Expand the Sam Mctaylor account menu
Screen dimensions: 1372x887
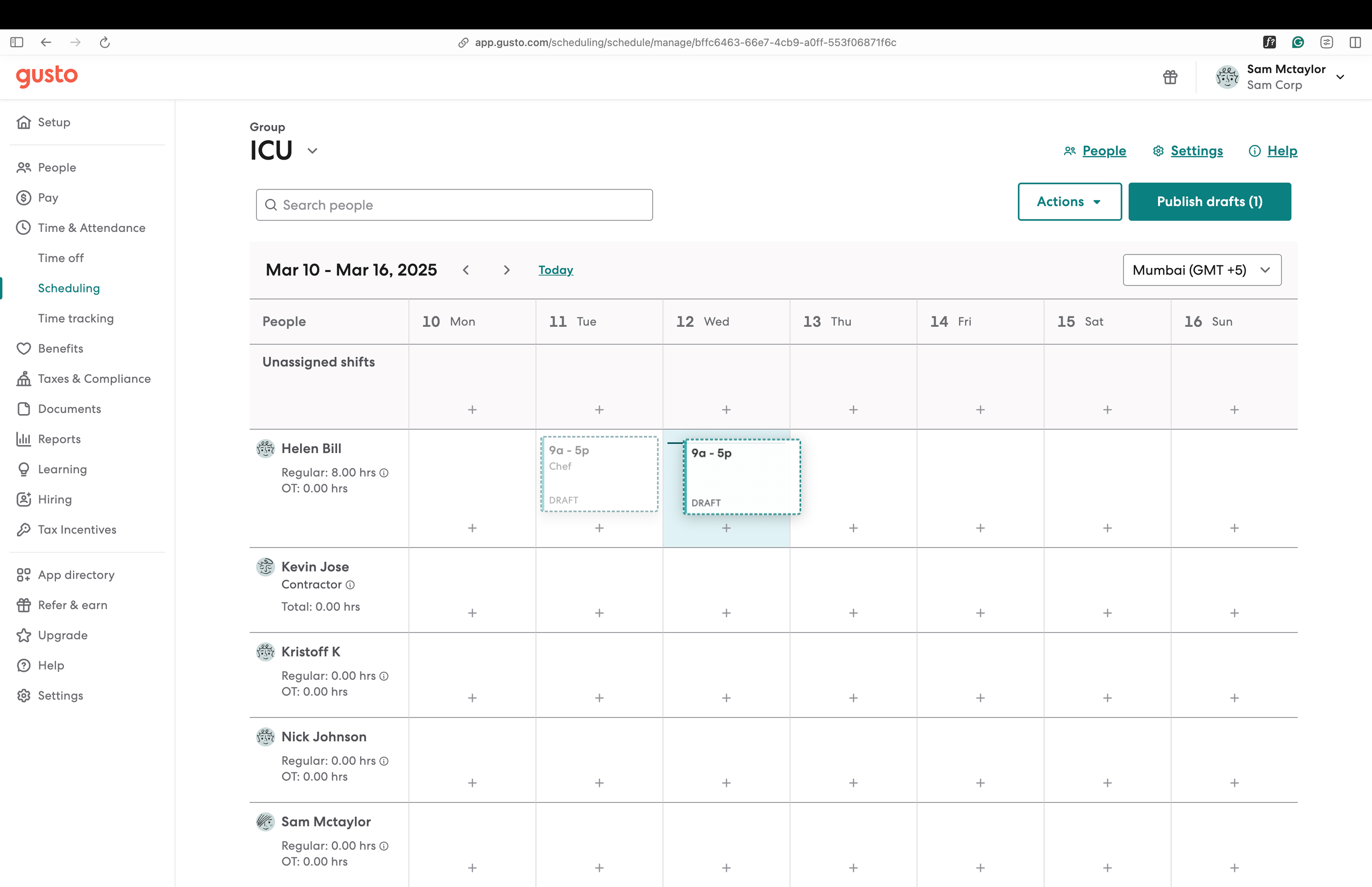pos(1340,77)
